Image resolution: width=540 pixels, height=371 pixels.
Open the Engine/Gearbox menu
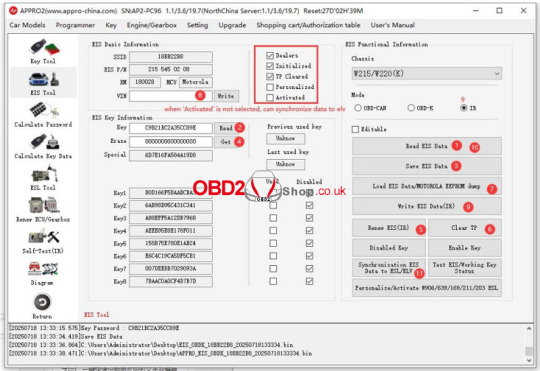[x=152, y=25]
